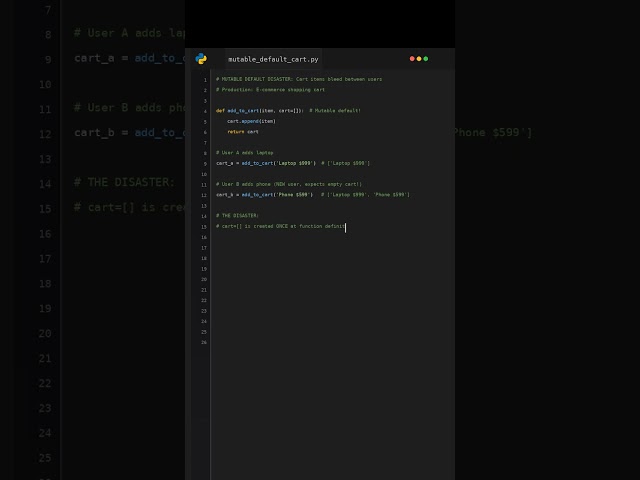
Task: Click the cart_a variable name
Action: click(x=225, y=163)
